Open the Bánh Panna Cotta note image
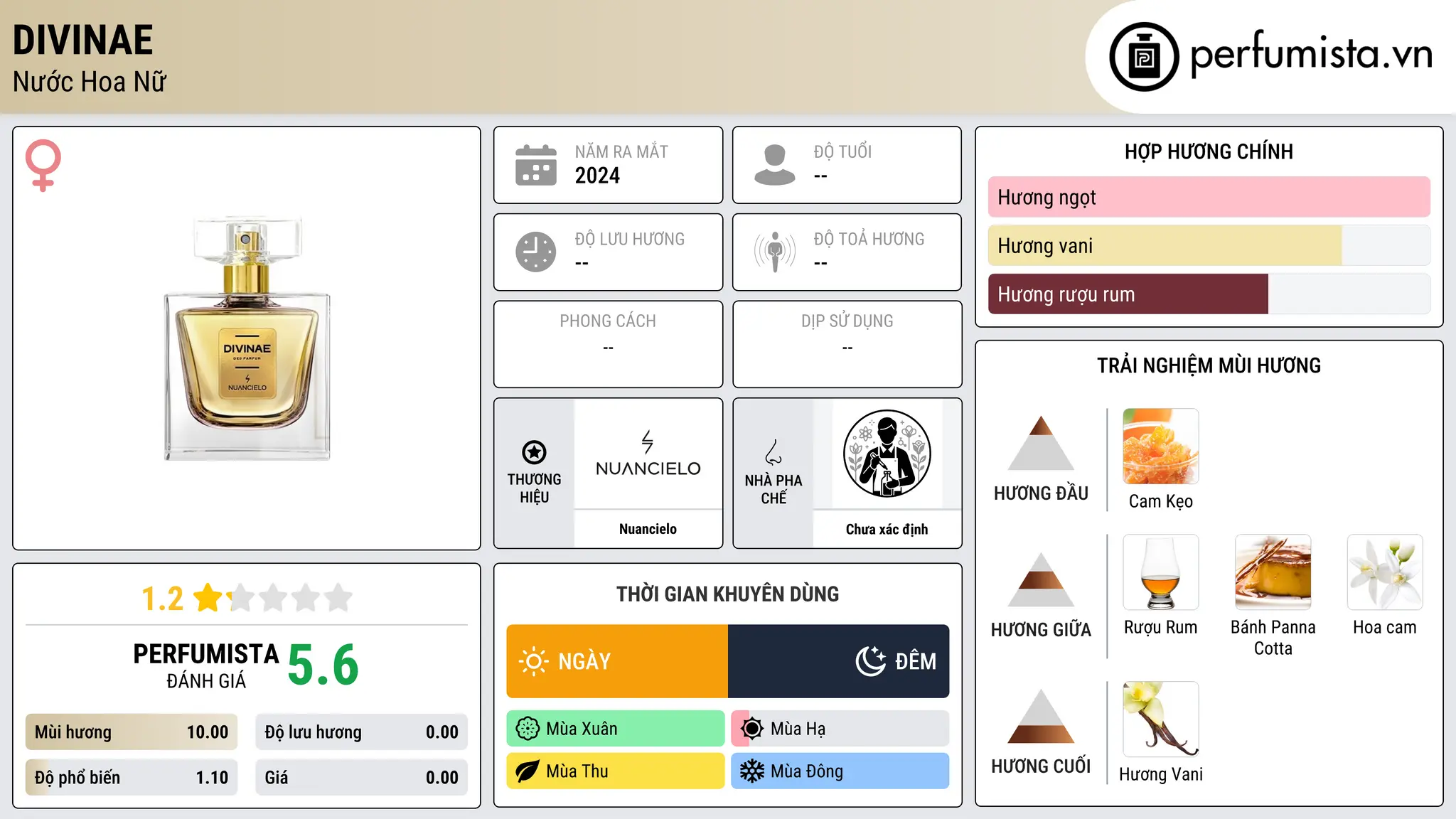This screenshot has height=819, width=1456. coord(1273,572)
